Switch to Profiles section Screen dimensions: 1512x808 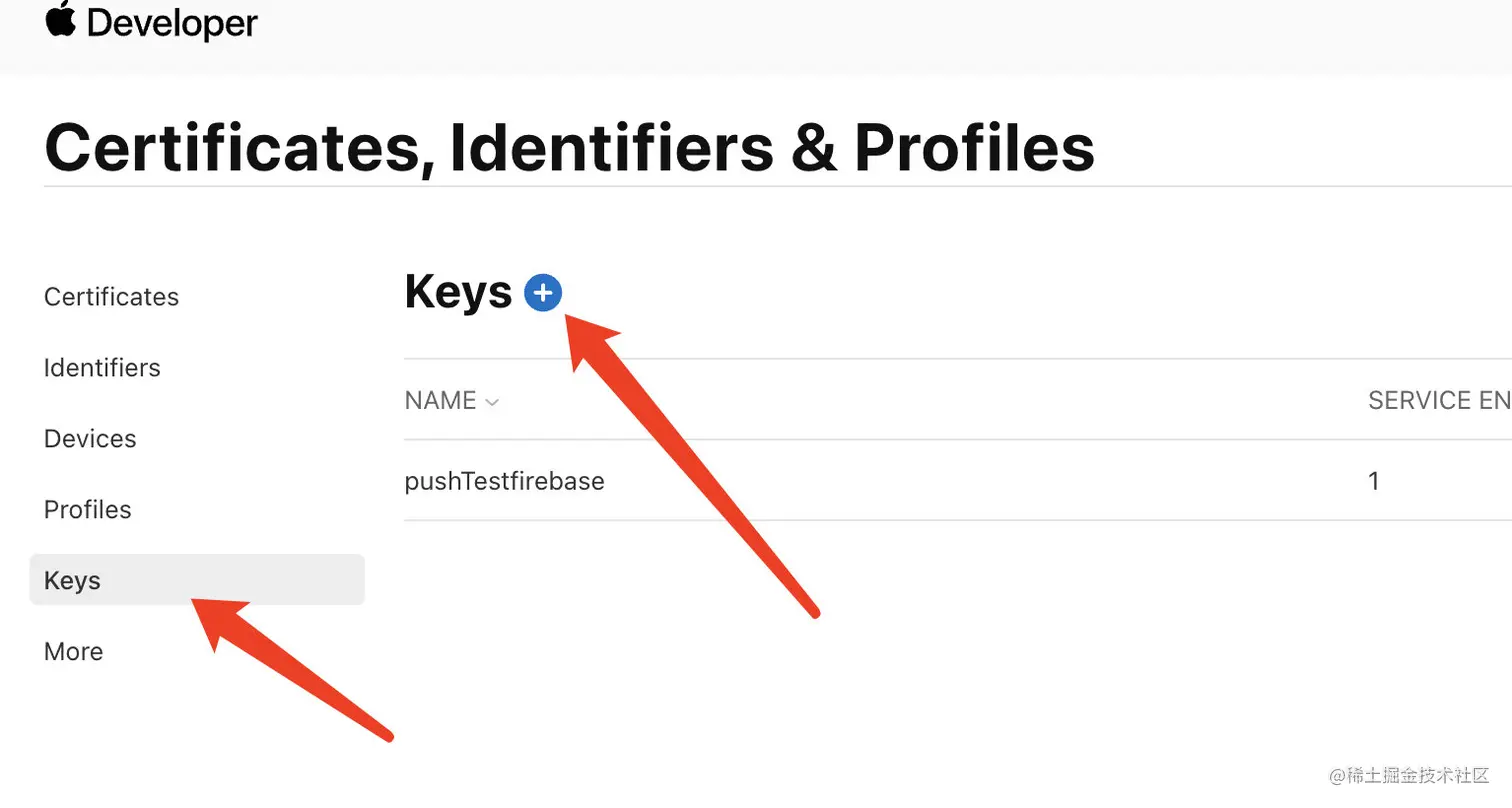point(88,510)
